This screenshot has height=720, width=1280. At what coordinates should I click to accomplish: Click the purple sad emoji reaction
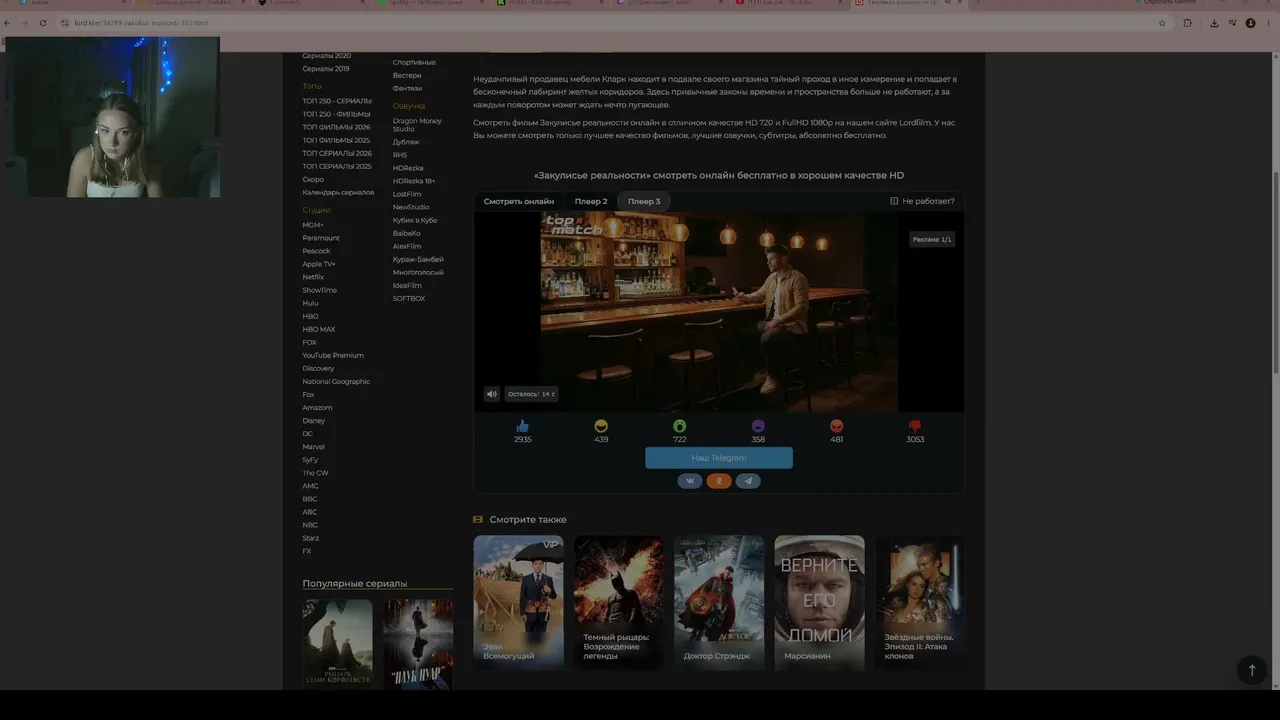[758, 426]
